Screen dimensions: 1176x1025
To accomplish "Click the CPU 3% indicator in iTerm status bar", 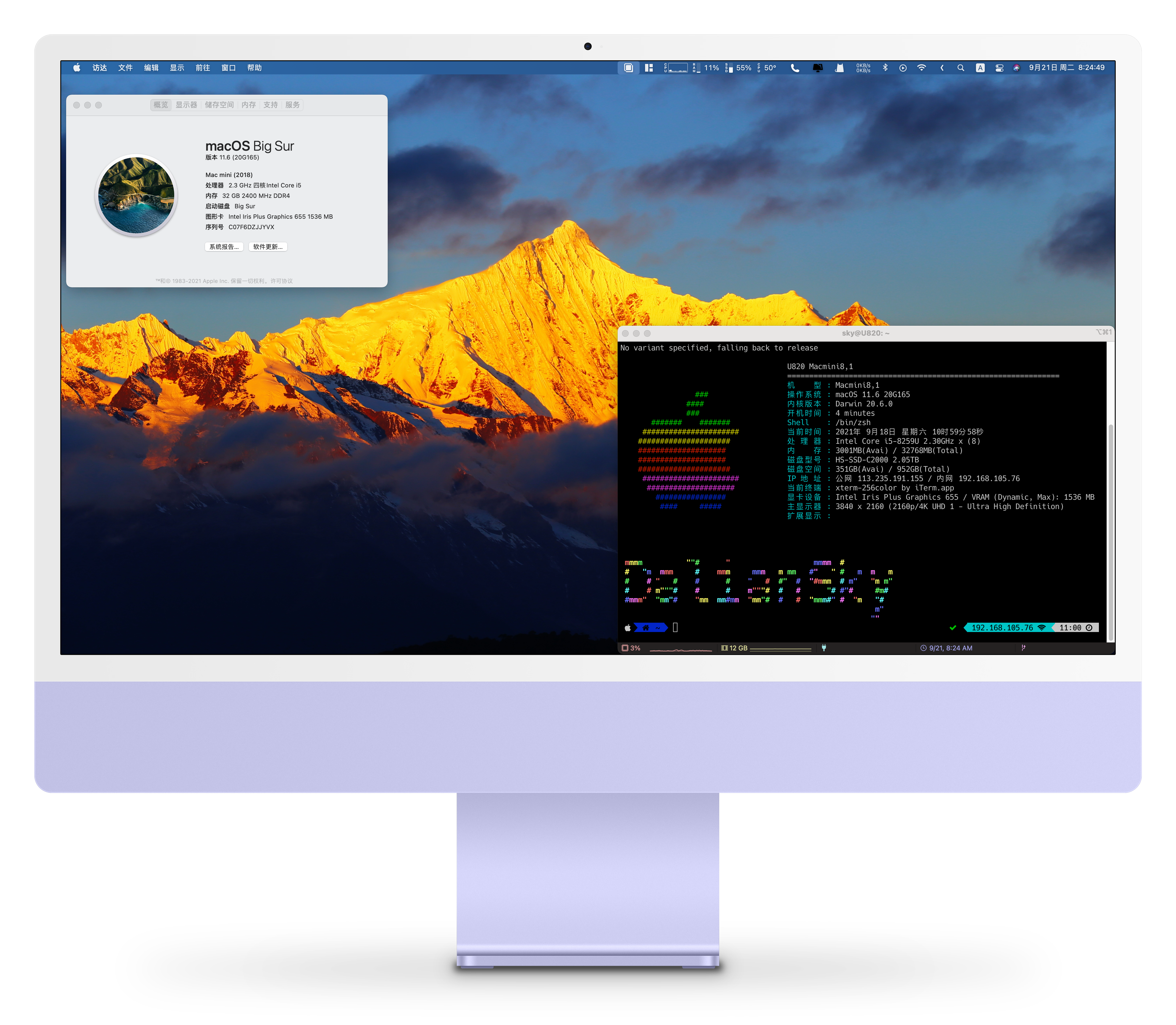I will (x=631, y=648).
